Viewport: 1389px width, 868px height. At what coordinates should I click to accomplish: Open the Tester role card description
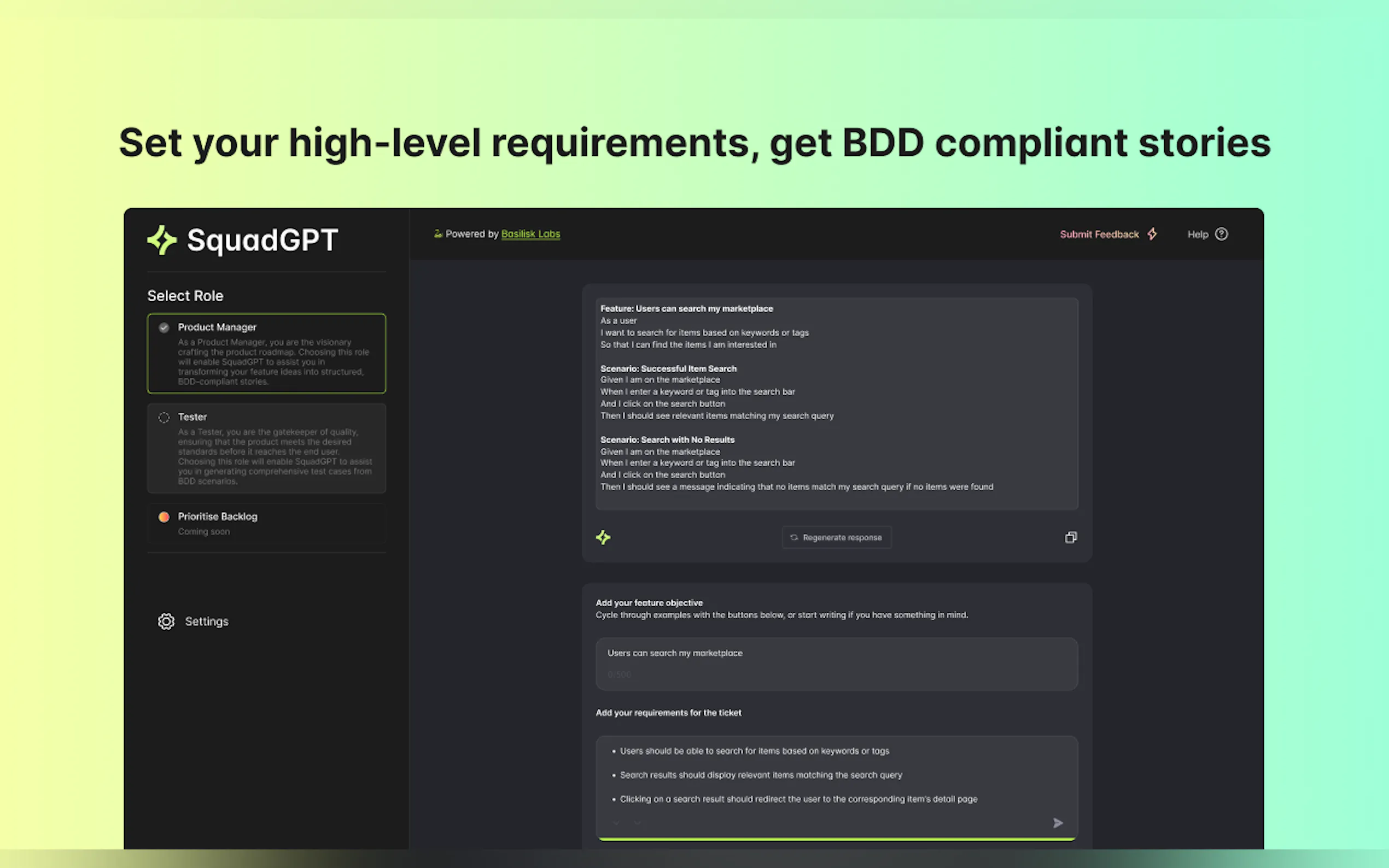click(275, 456)
